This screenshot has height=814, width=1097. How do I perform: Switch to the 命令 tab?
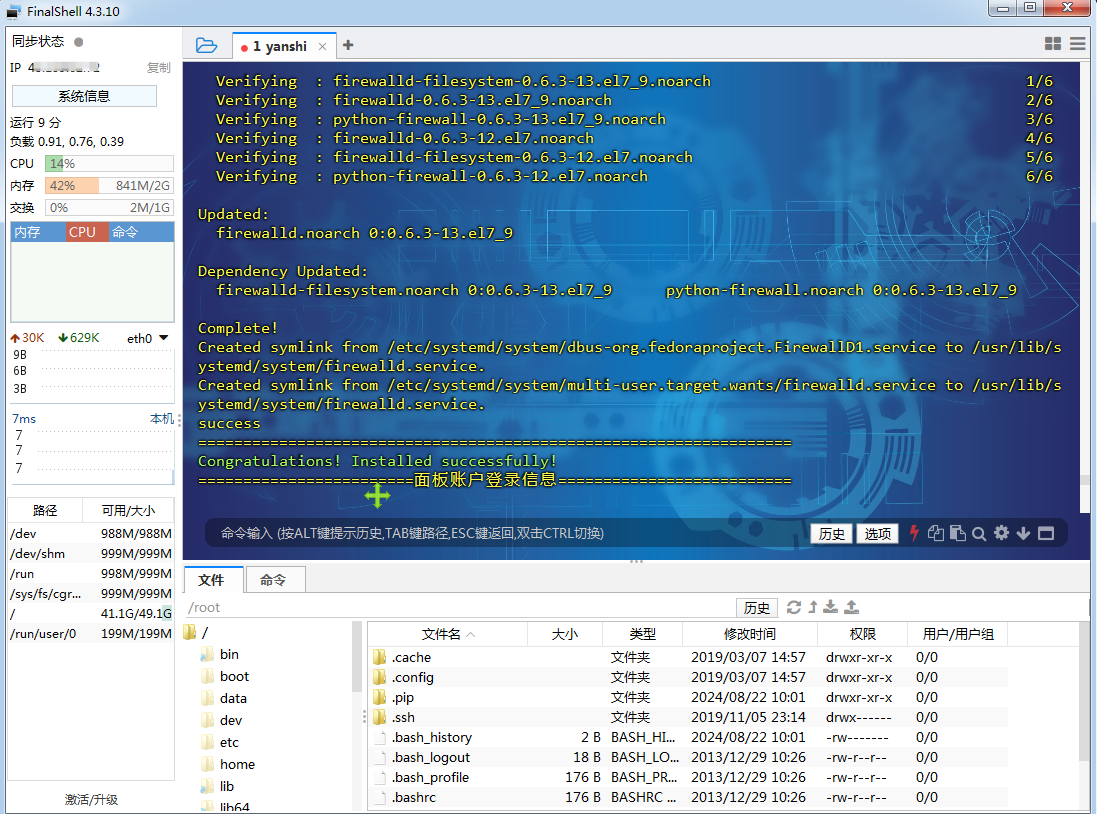pos(273,580)
